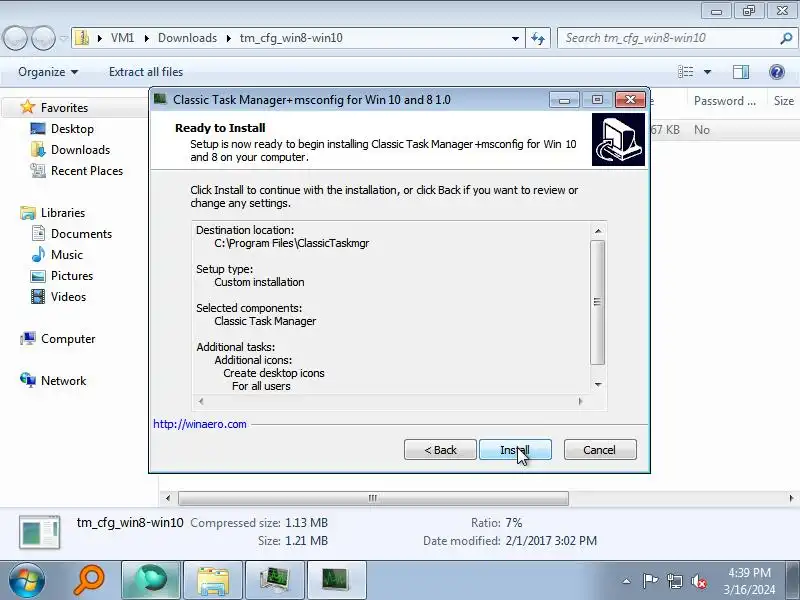Viewport: 800px width, 600px height.
Task: Click the Pictures library icon
Action: click(x=38, y=276)
